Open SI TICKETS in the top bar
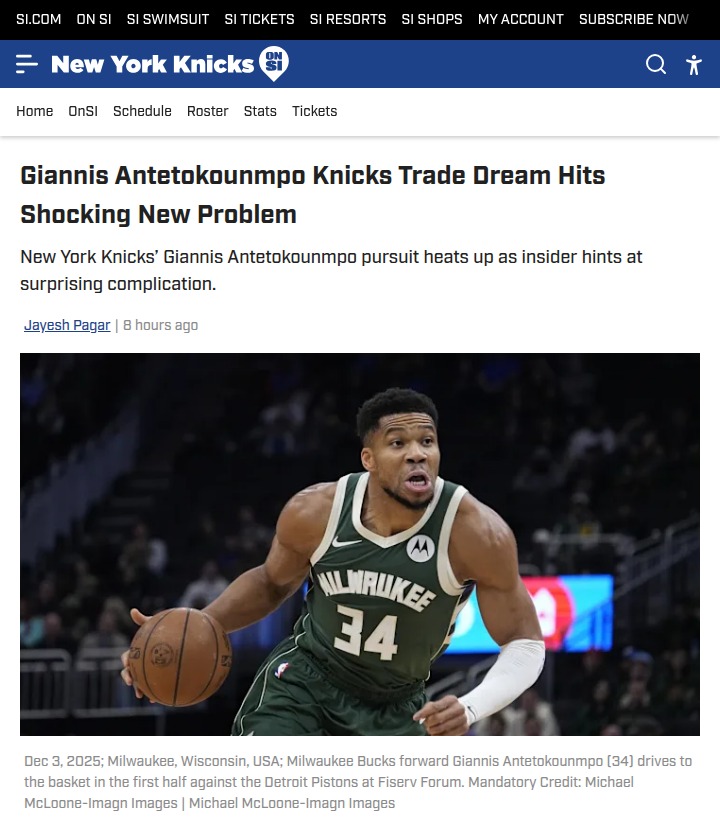 (259, 19)
